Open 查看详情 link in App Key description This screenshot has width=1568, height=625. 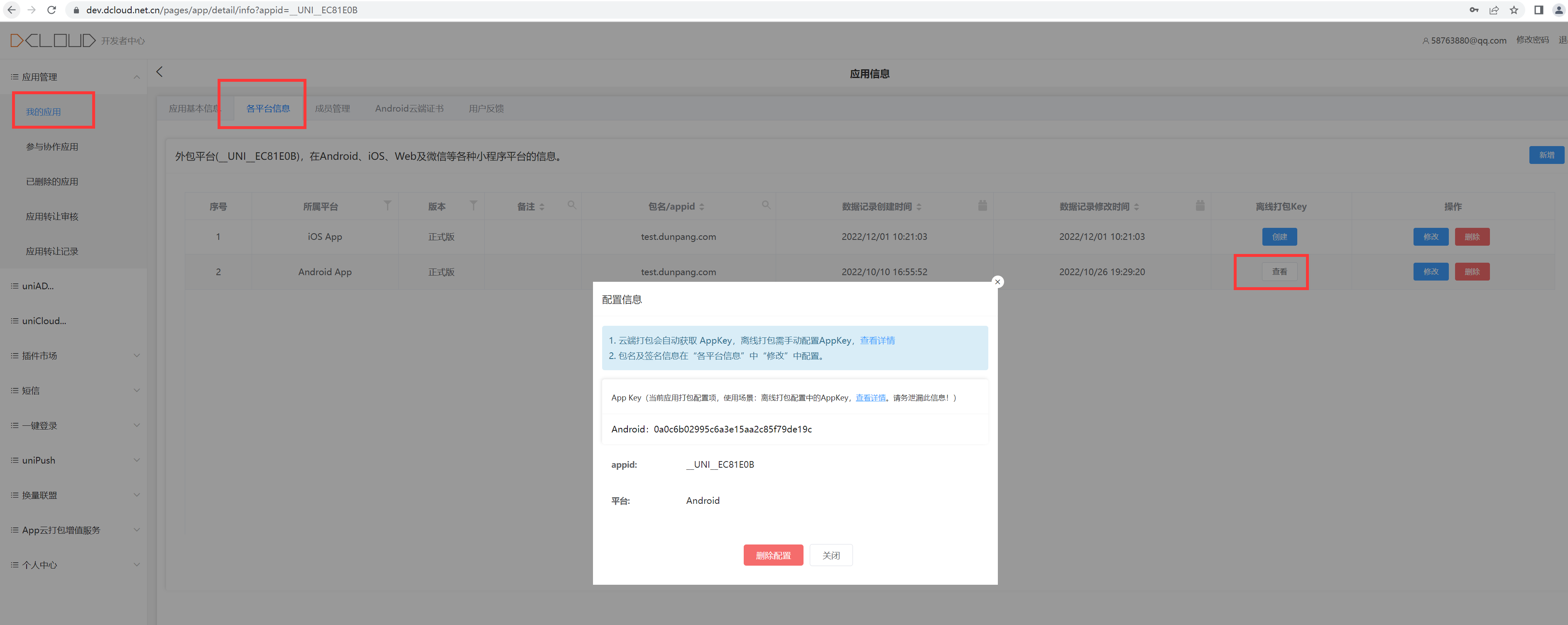[870, 398]
